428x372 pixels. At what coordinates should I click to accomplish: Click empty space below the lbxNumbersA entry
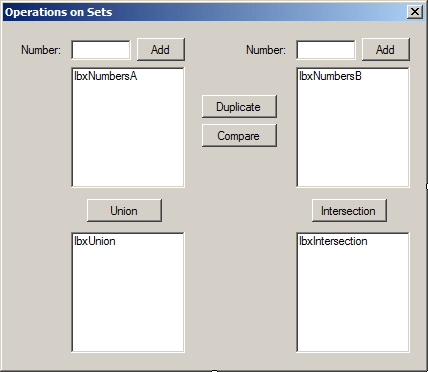[128, 133]
